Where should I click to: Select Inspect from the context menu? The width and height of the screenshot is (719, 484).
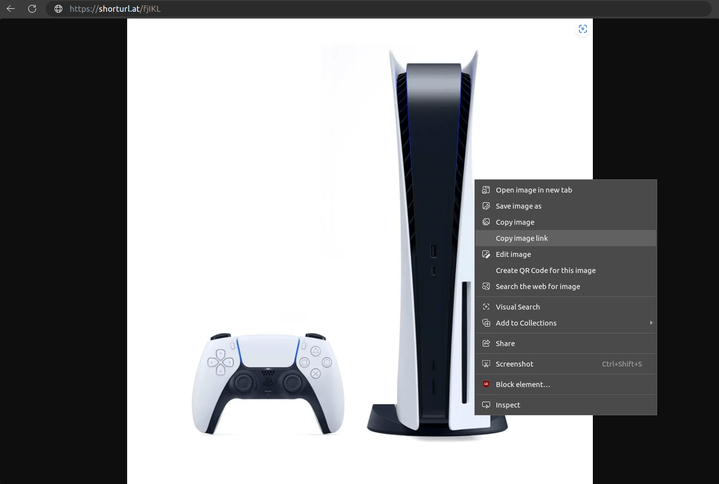(566, 405)
